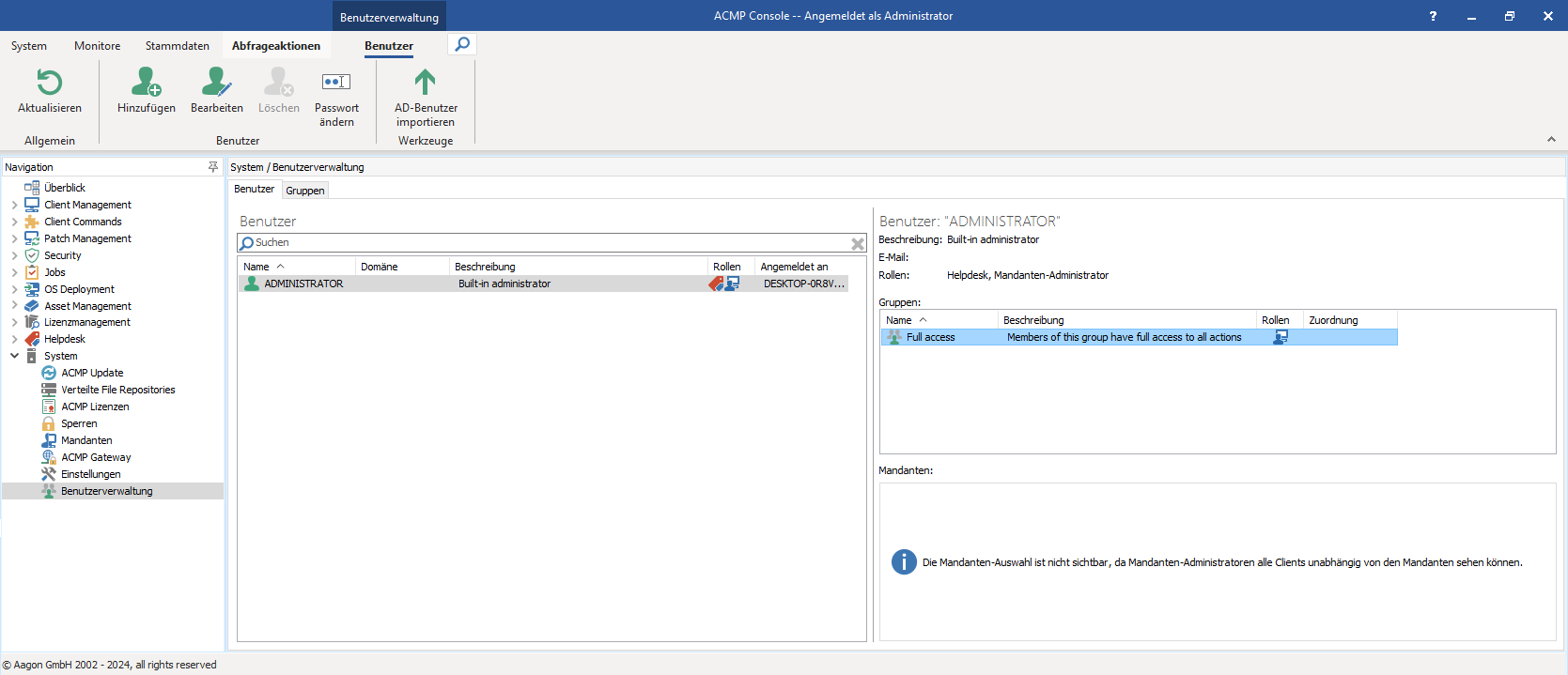1568x675 pixels.
Task: Expand the Client Management tree node
Action: 14,205
